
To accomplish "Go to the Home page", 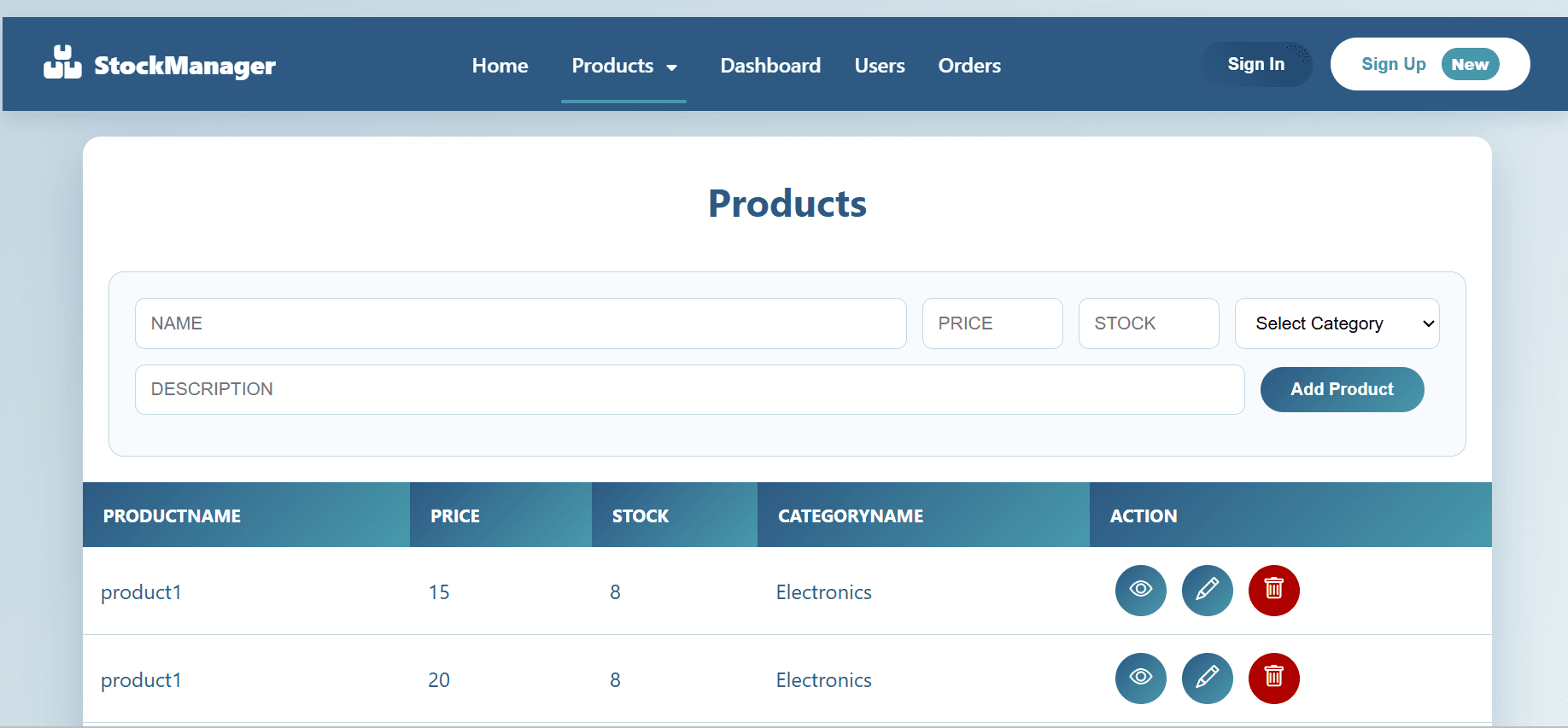I will pyautogui.click(x=500, y=66).
